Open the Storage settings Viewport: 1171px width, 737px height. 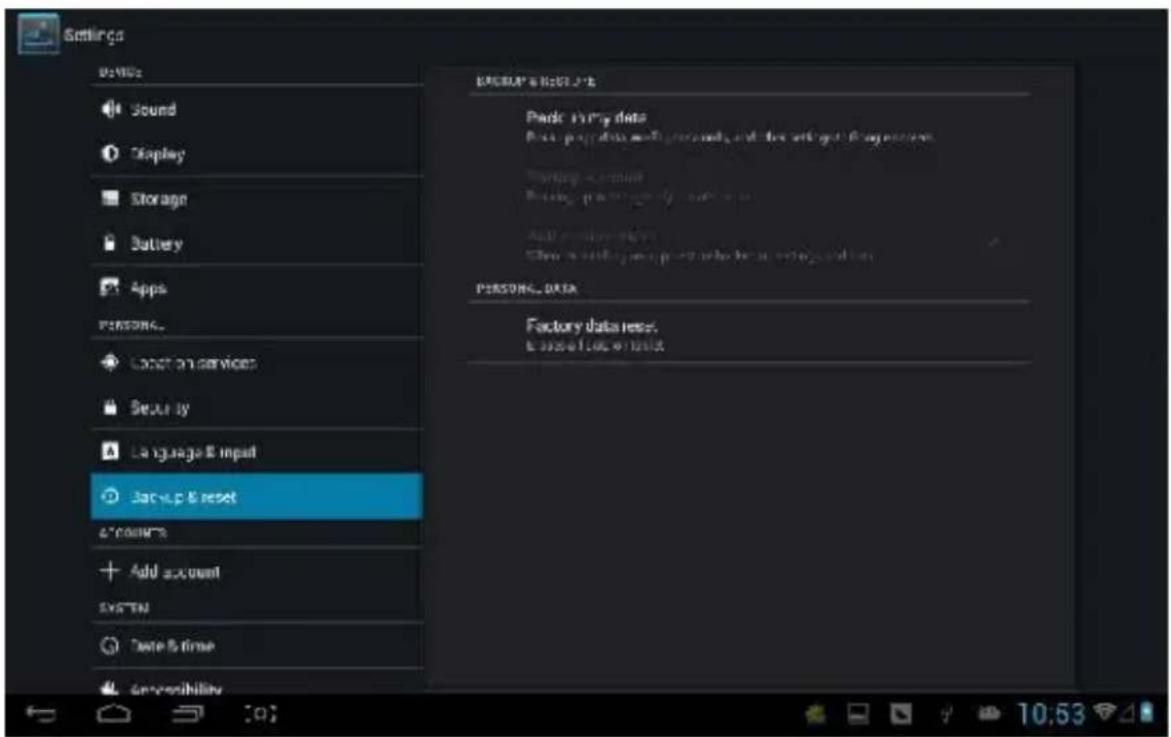coord(256,199)
